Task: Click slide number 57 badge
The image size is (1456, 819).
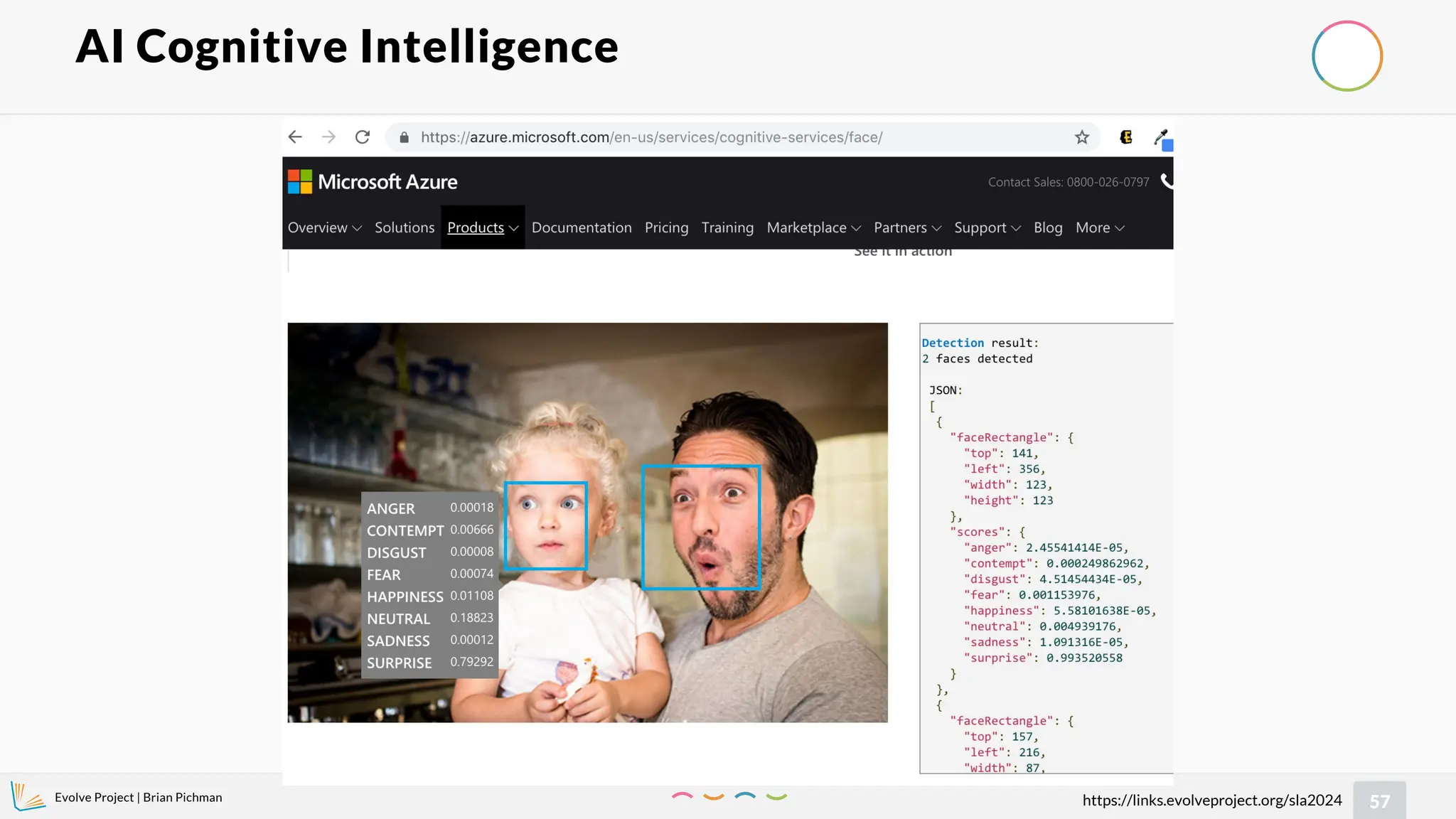Action: (x=1379, y=801)
